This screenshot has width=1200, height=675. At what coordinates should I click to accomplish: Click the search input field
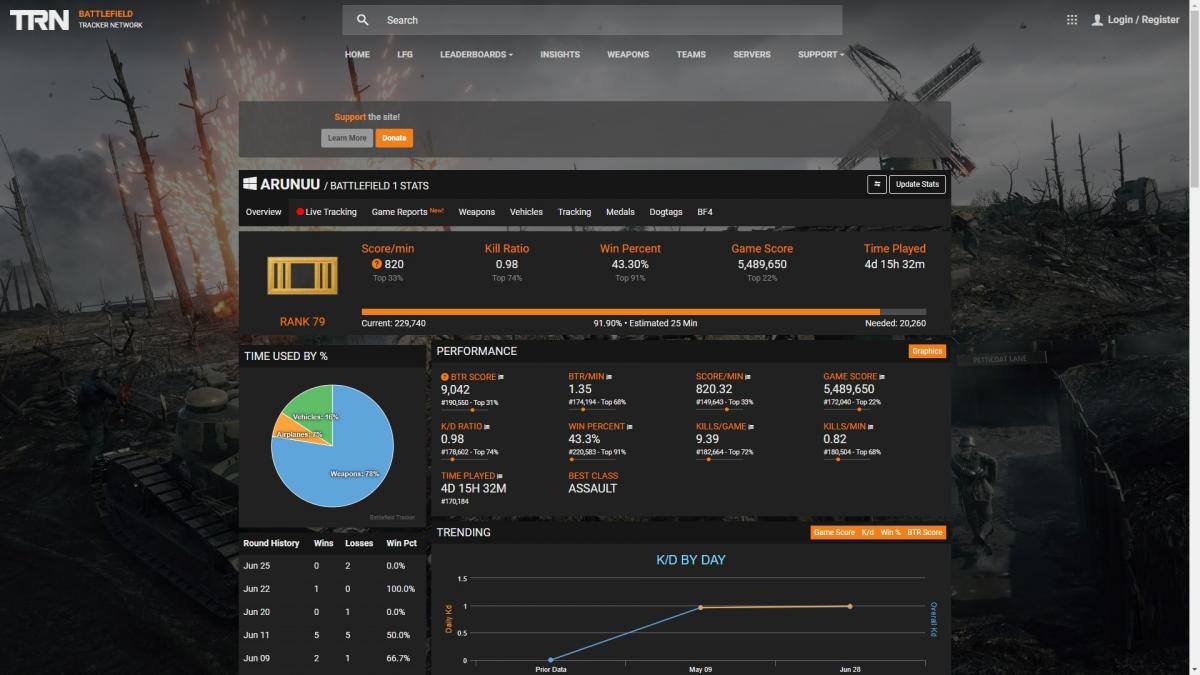(x=592, y=20)
